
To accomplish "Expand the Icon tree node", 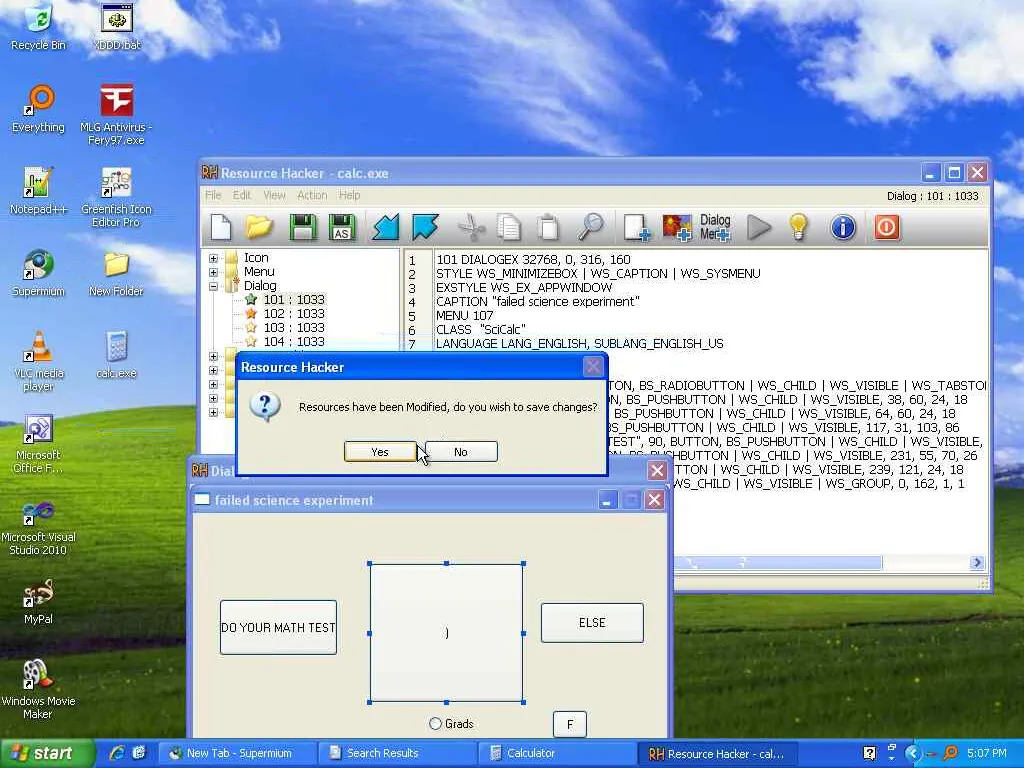I will [x=213, y=258].
